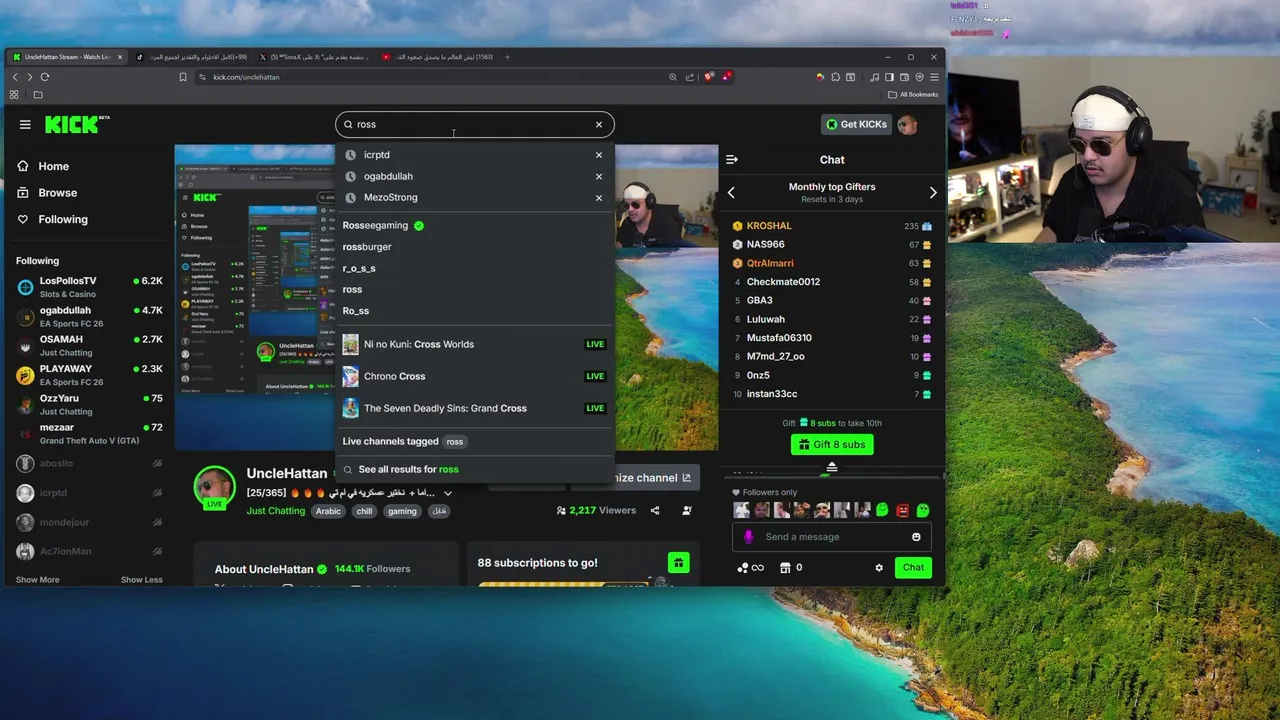1280x720 pixels.
Task: Expand the stream title dropdown chevron
Action: point(448,493)
